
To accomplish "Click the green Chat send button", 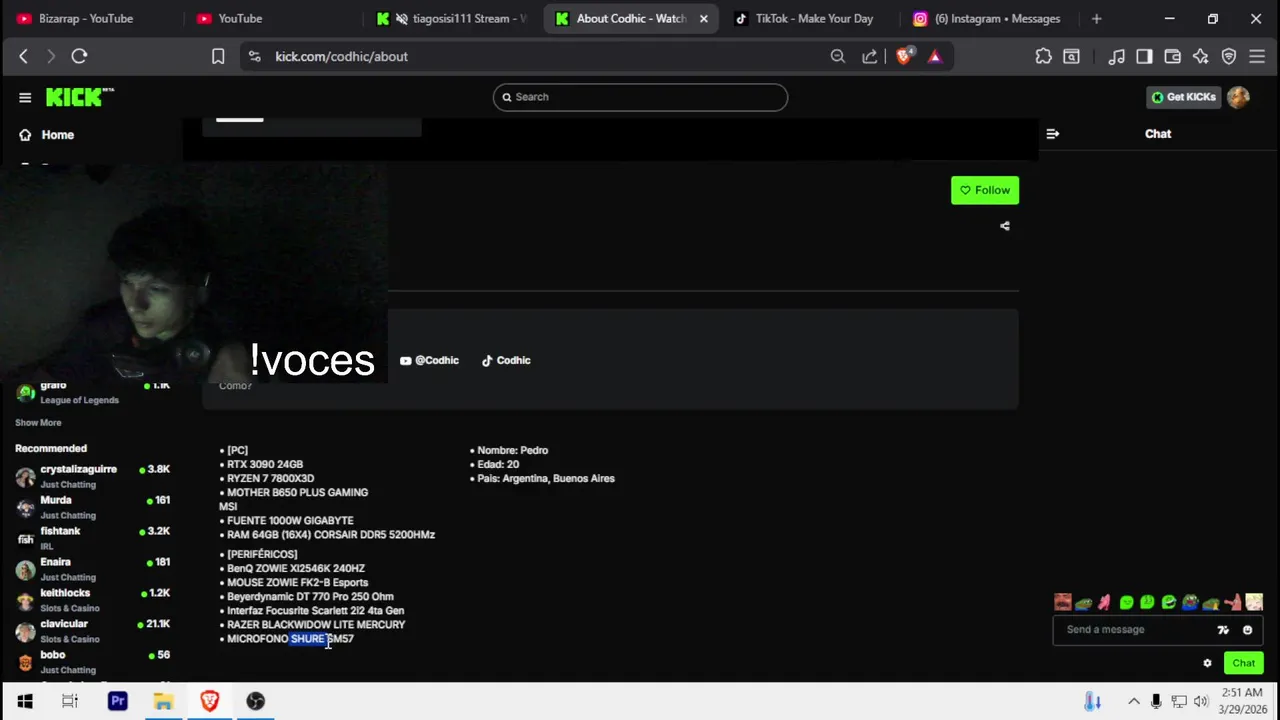I will point(1244,663).
